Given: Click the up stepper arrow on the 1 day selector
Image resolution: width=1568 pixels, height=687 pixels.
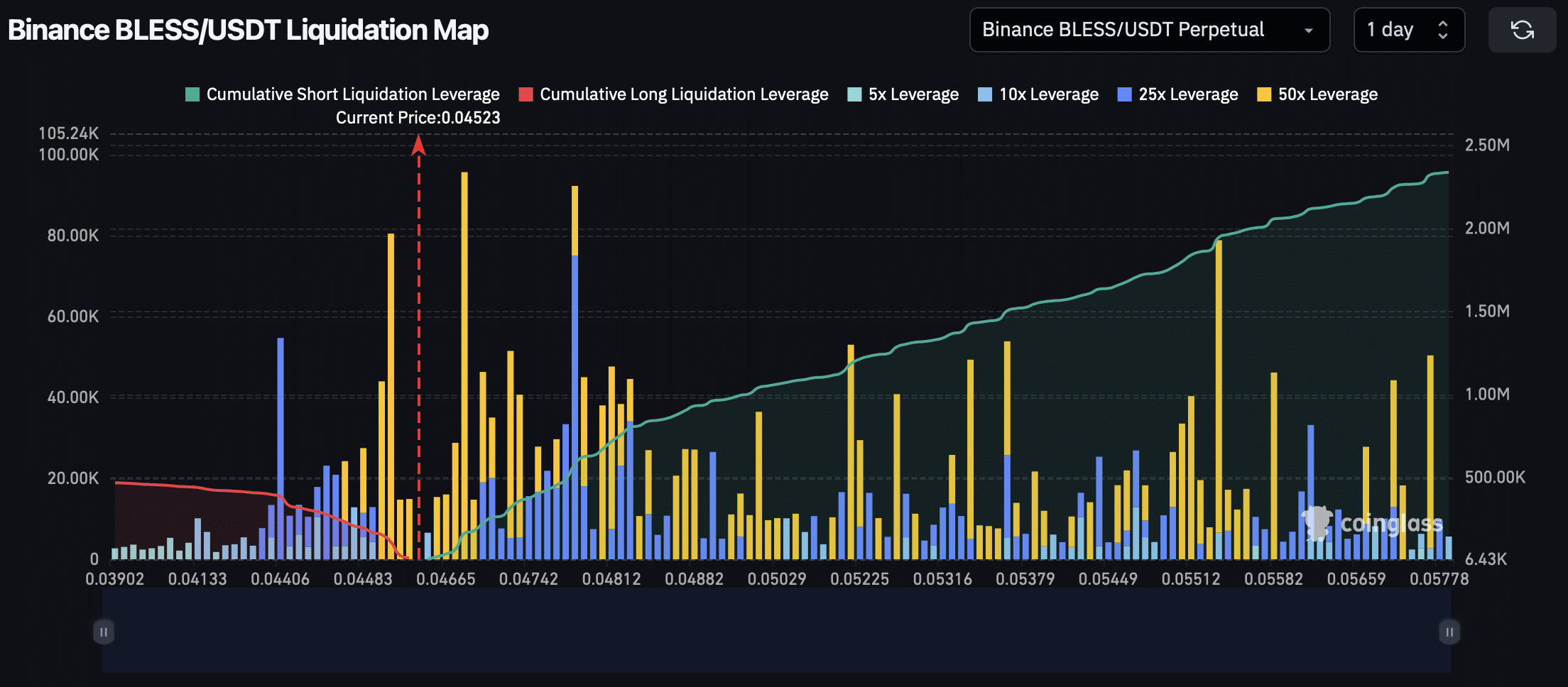Looking at the screenshot, I should tap(1442, 23).
